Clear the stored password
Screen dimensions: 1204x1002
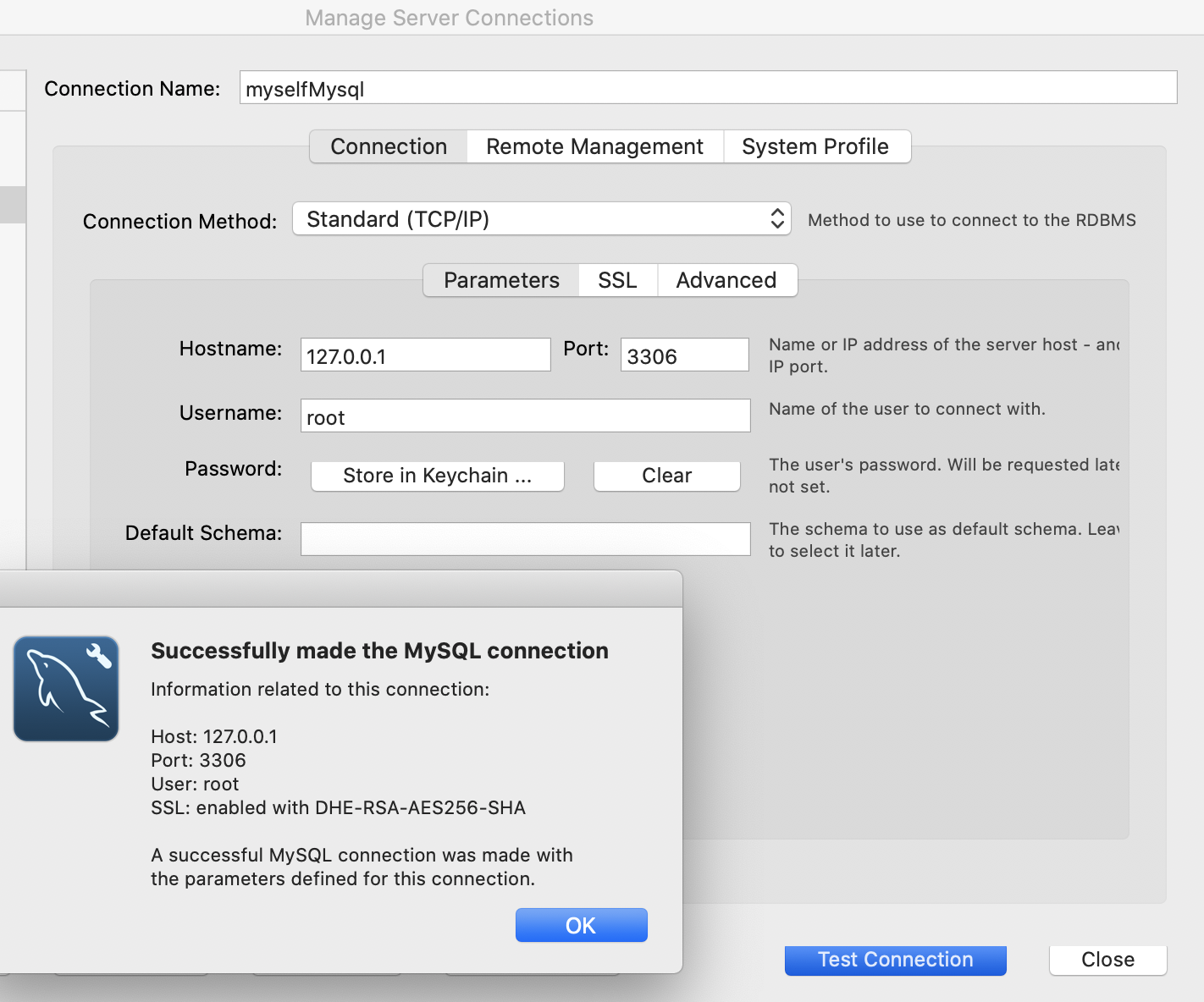pyautogui.click(x=666, y=476)
